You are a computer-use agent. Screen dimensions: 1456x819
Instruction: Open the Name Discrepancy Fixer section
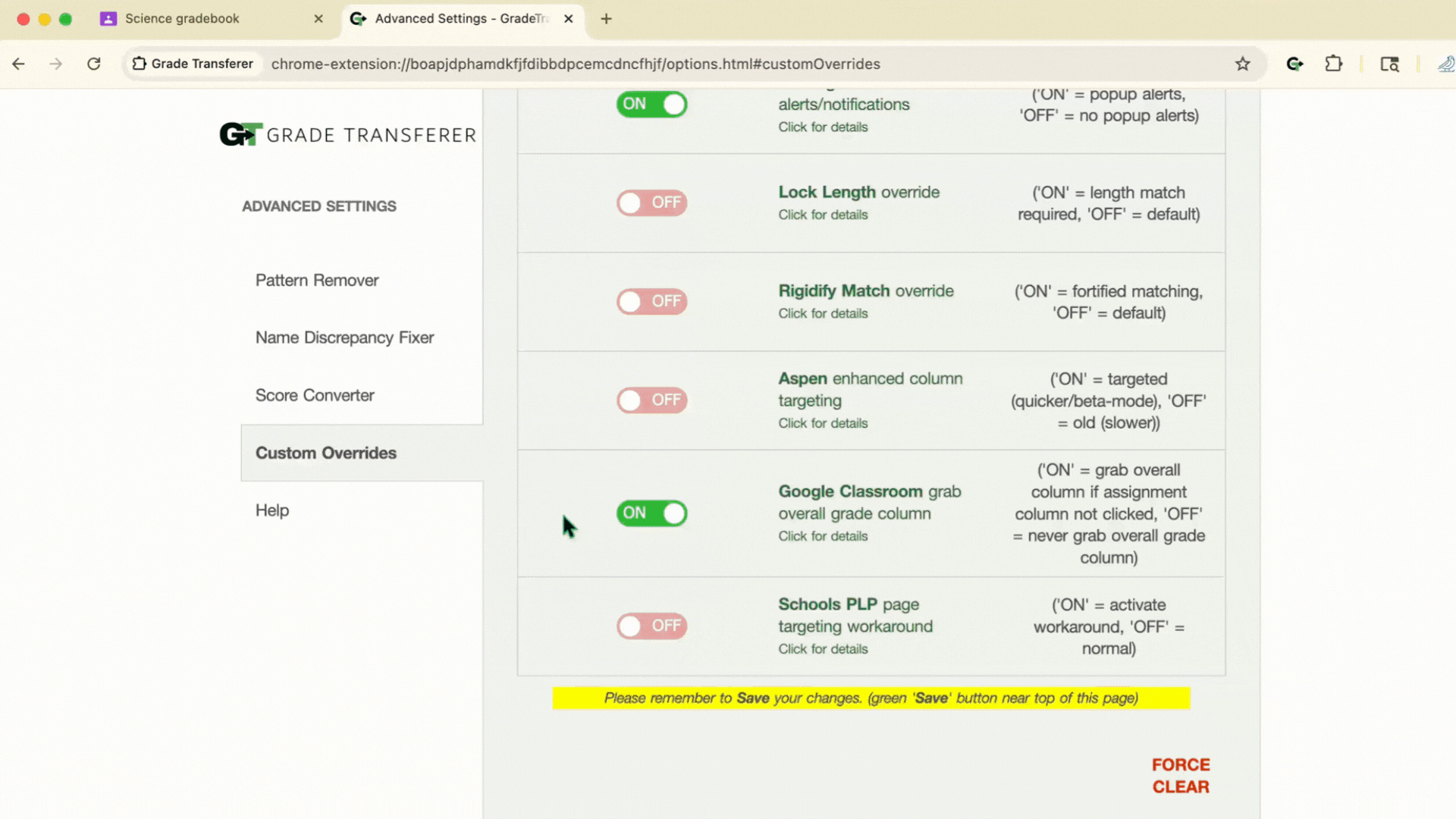344,337
